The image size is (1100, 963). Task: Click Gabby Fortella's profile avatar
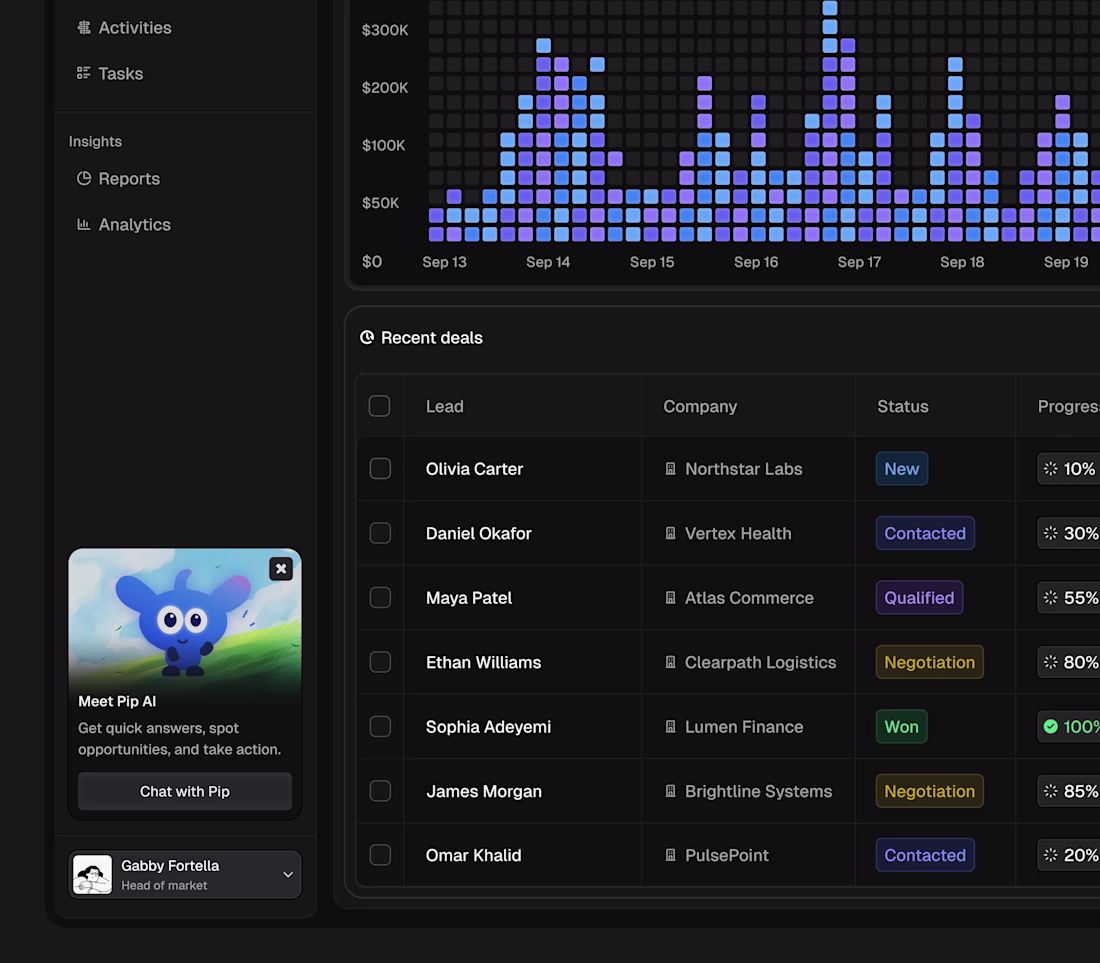(93, 875)
